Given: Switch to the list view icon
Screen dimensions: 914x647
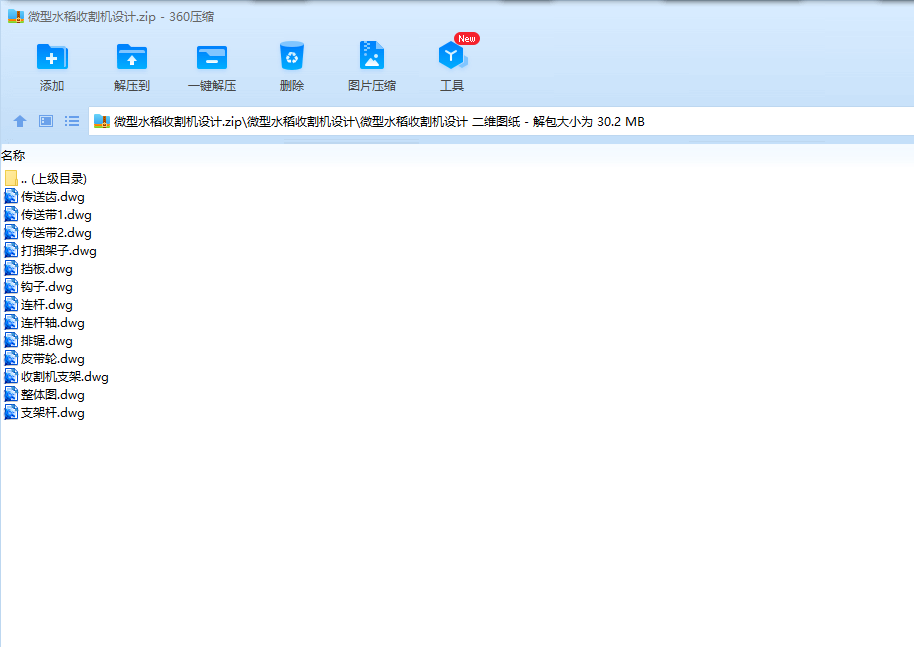Looking at the screenshot, I should click(72, 121).
